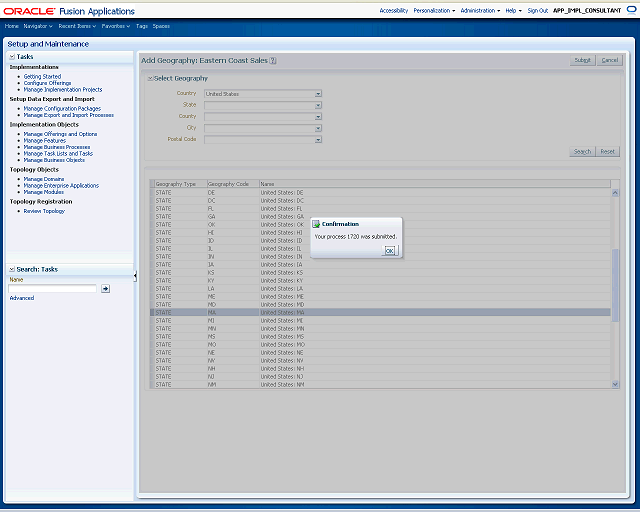Image resolution: width=640 pixels, height=512 pixels.
Task: Open the Tags menu item
Action: 142,26
